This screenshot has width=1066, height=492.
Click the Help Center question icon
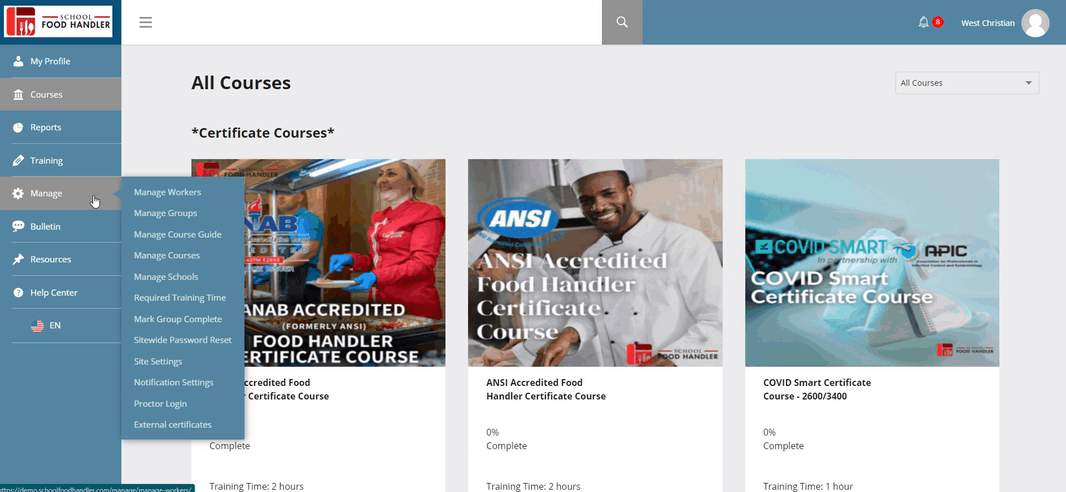18,292
